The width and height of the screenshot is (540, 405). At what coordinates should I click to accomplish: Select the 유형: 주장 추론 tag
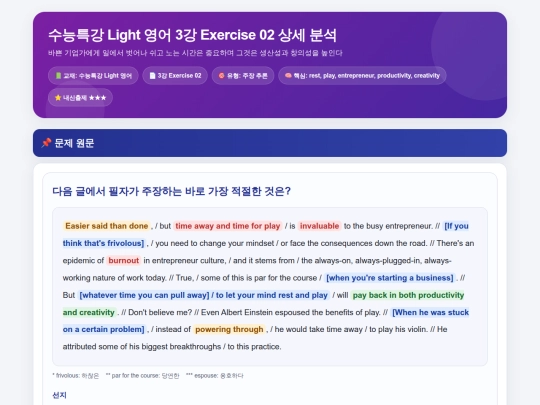click(243, 76)
